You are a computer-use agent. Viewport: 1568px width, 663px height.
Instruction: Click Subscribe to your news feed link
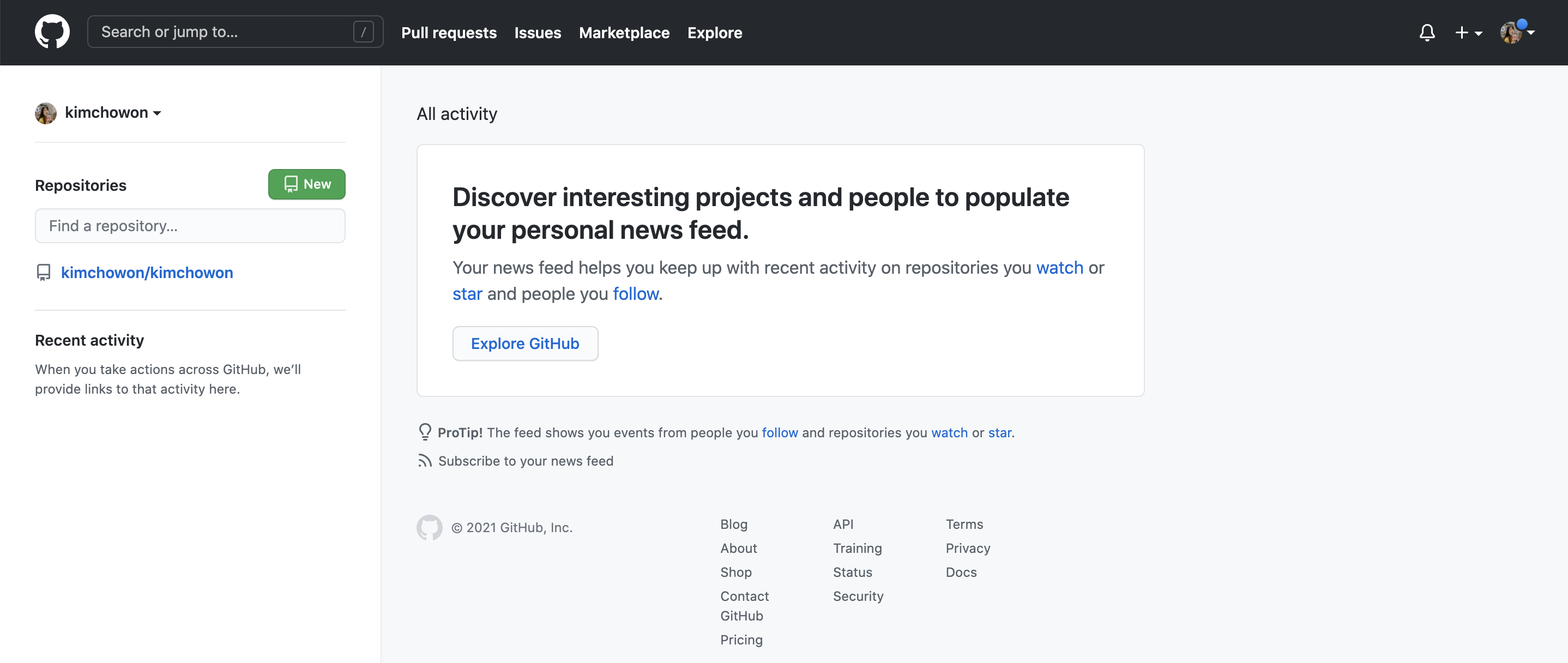pos(526,461)
